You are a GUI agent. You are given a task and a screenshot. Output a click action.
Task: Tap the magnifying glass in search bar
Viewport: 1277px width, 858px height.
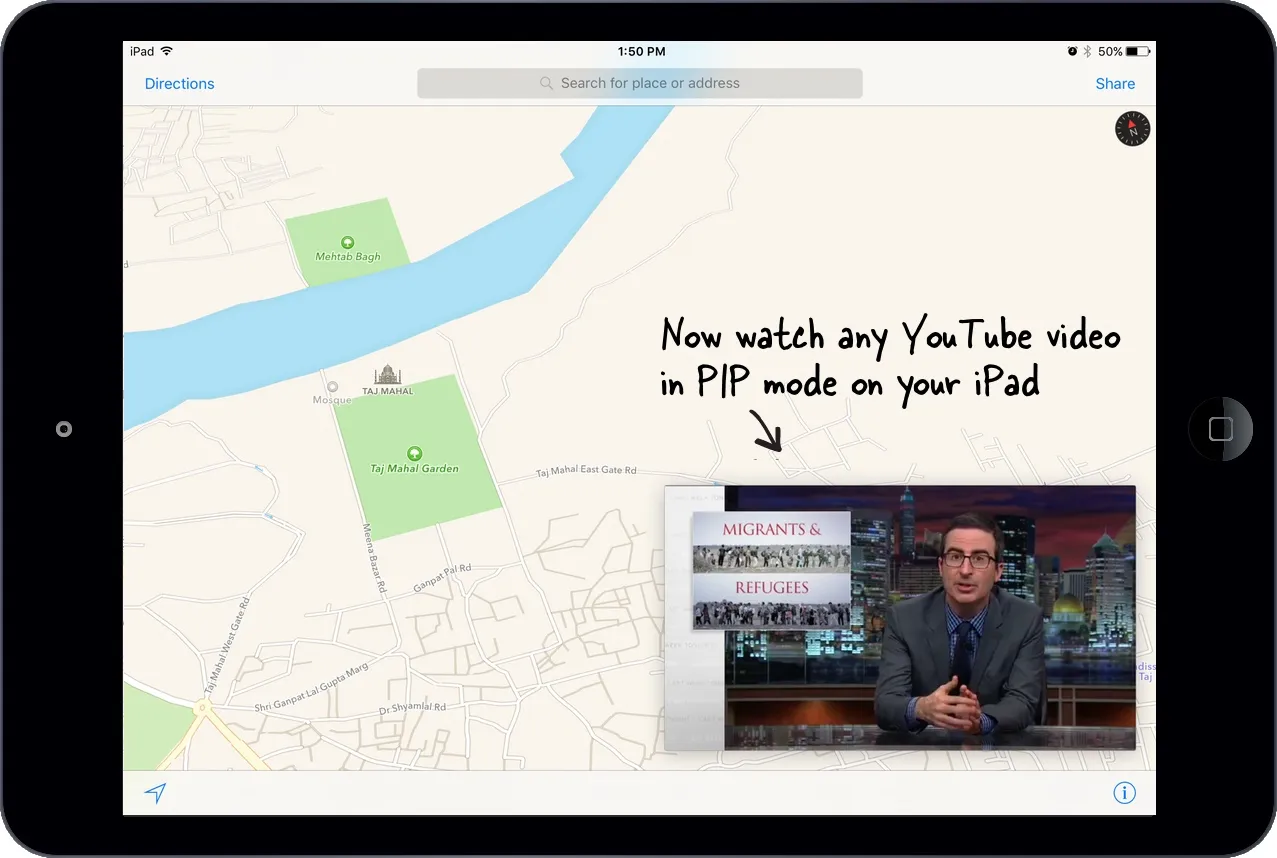pyautogui.click(x=545, y=83)
